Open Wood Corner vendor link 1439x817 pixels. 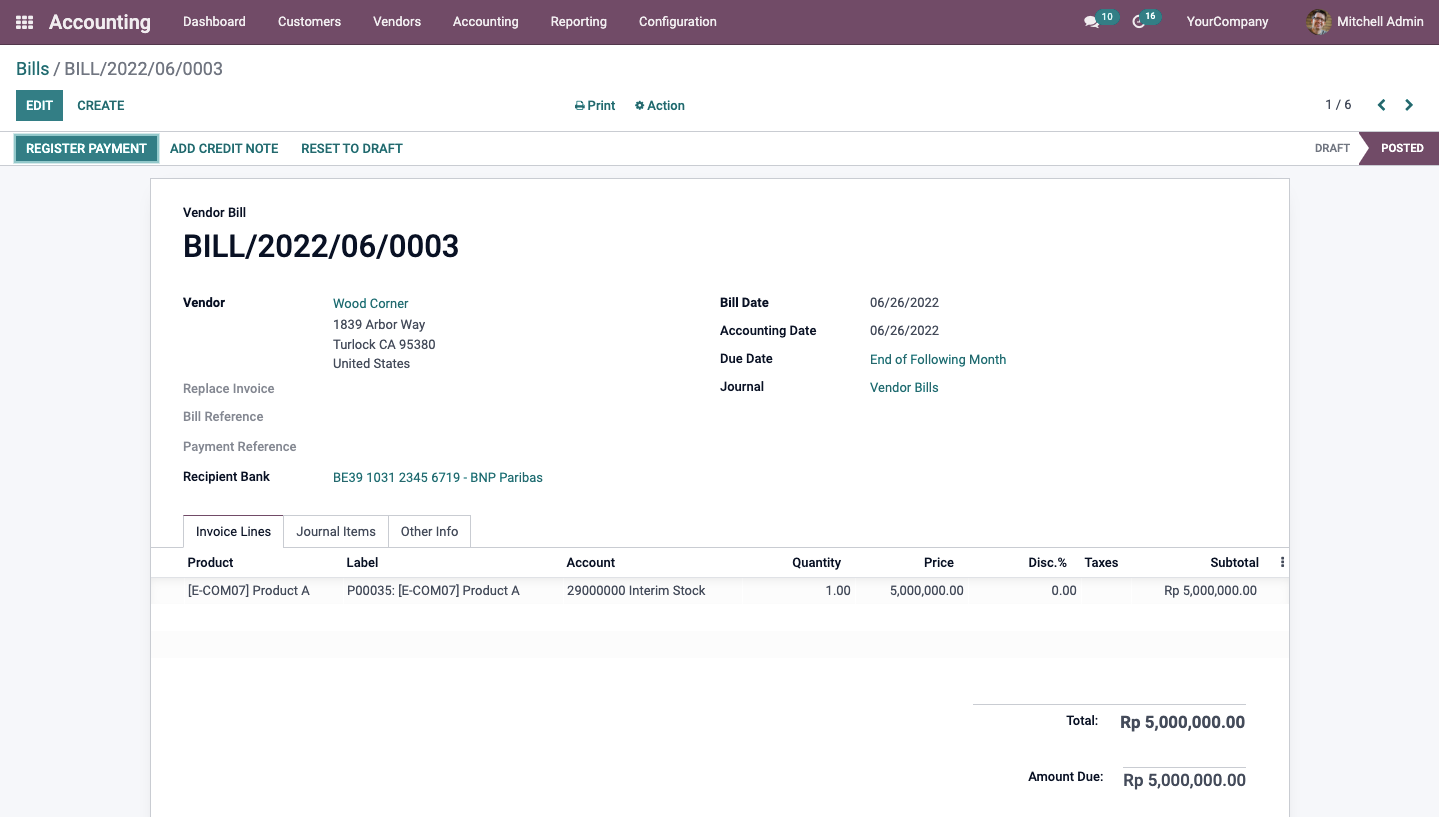(x=371, y=304)
